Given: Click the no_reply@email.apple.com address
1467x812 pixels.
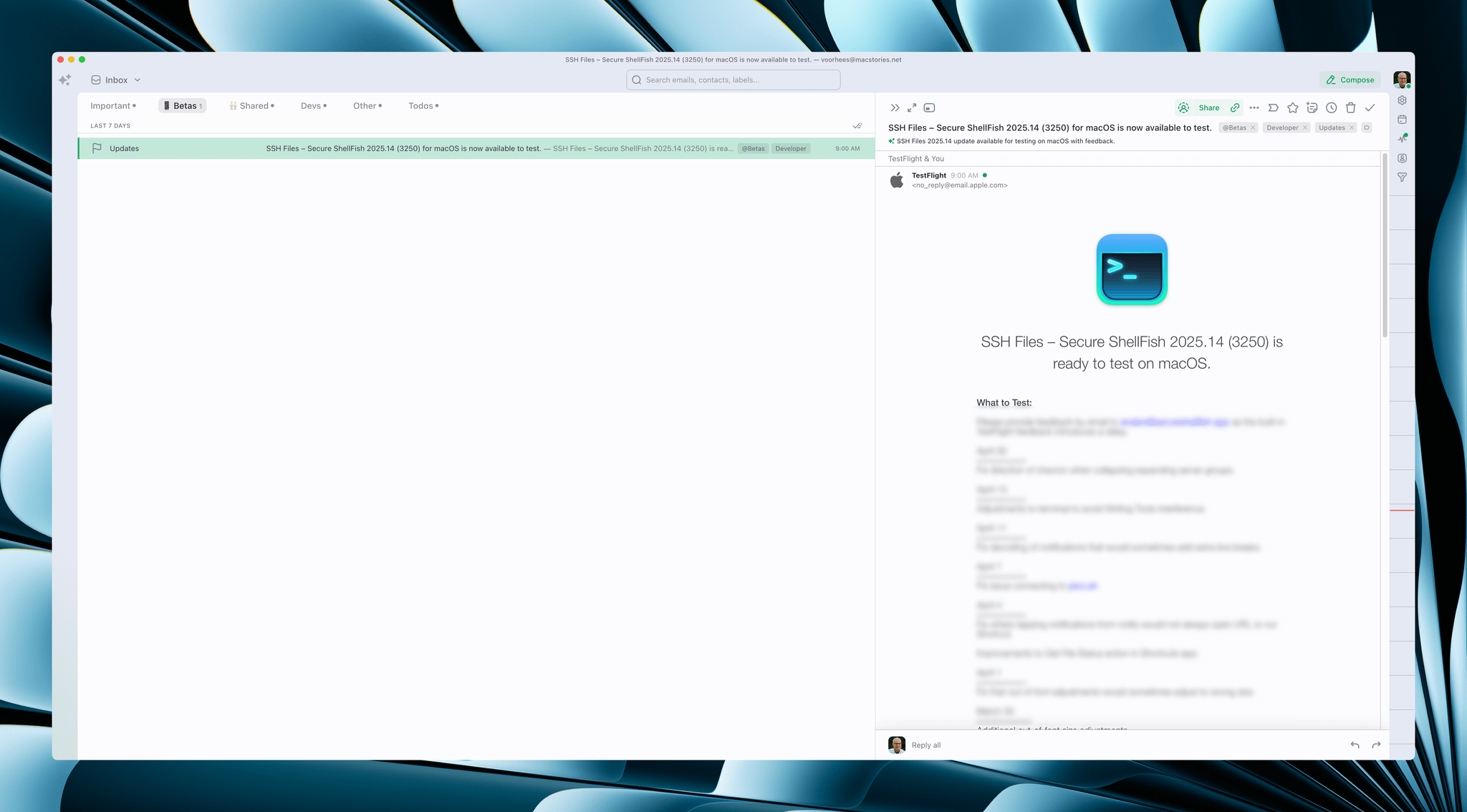Looking at the screenshot, I should [960, 185].
